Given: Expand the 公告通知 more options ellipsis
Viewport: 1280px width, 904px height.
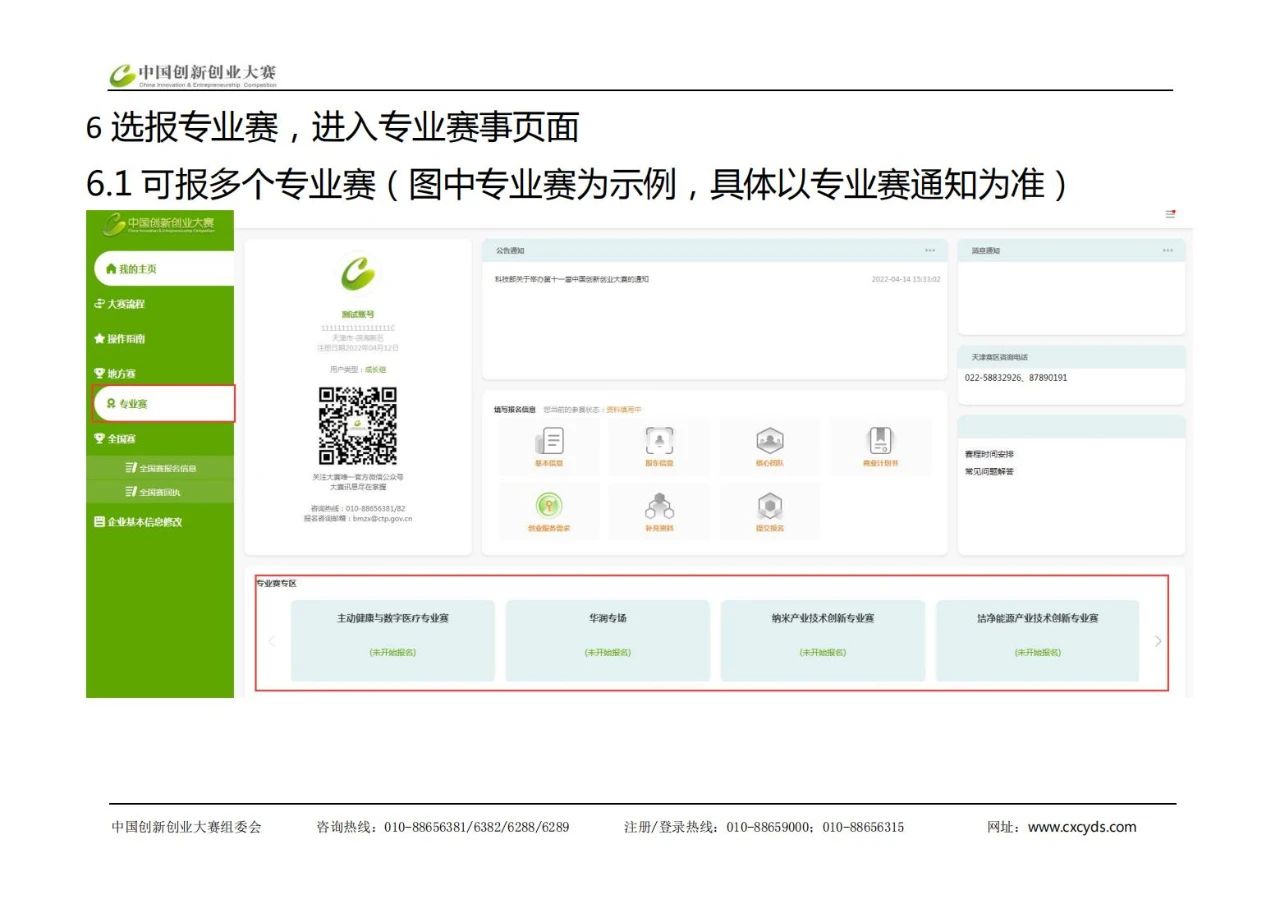Looking at the screenshot, I should point(930,250).
